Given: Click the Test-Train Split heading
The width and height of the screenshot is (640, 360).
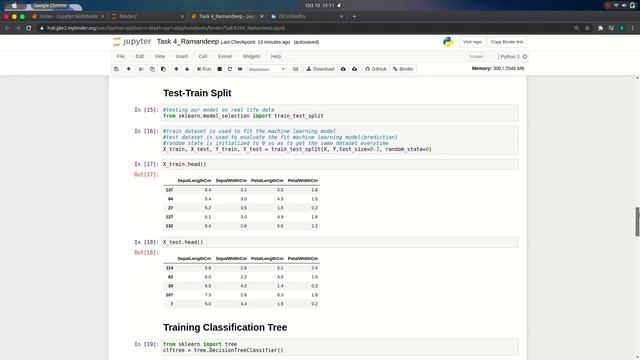Looking at the screenshot, I should pos(197,93).
